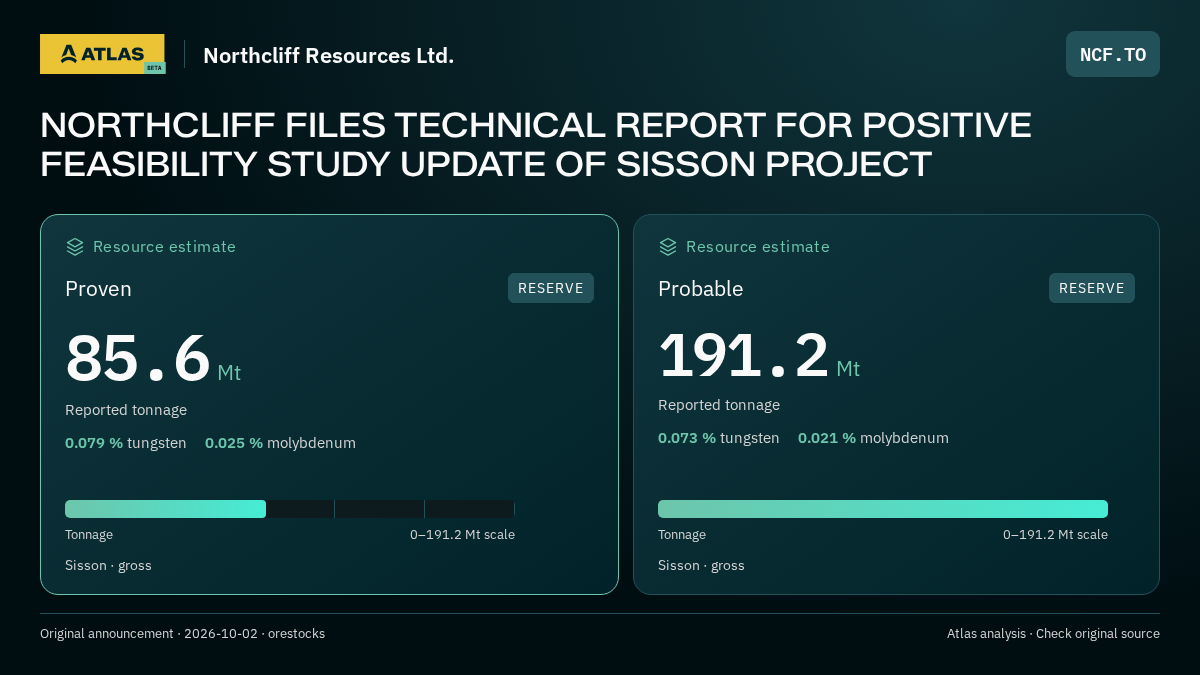Click the Northcliff feasibility study headline

pos(536,145)
